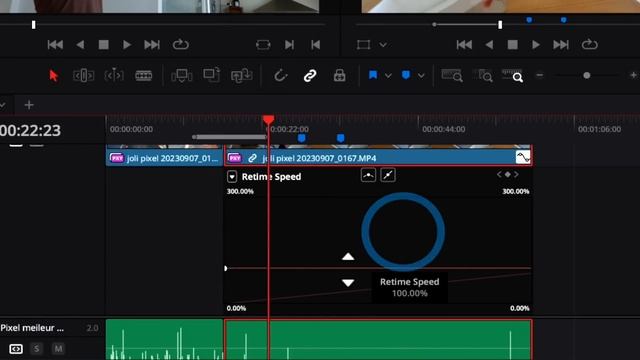Viewport: 640px width, 360px height.
Task: Play source viewer in reverse
Action: pos(80,44)
